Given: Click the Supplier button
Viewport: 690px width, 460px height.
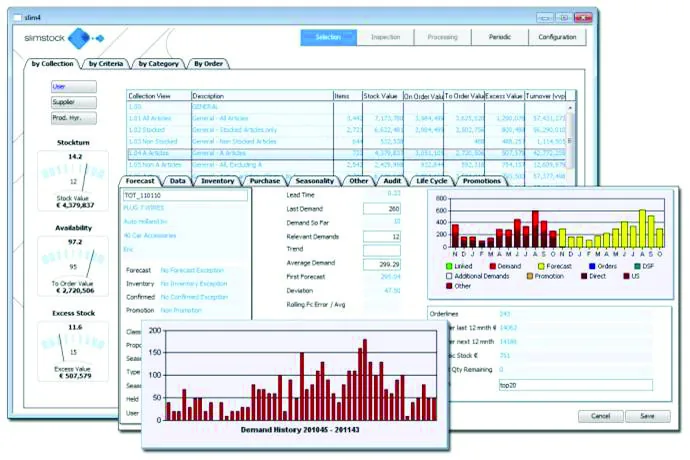Looking at the screenshot, I should point(74,102).
